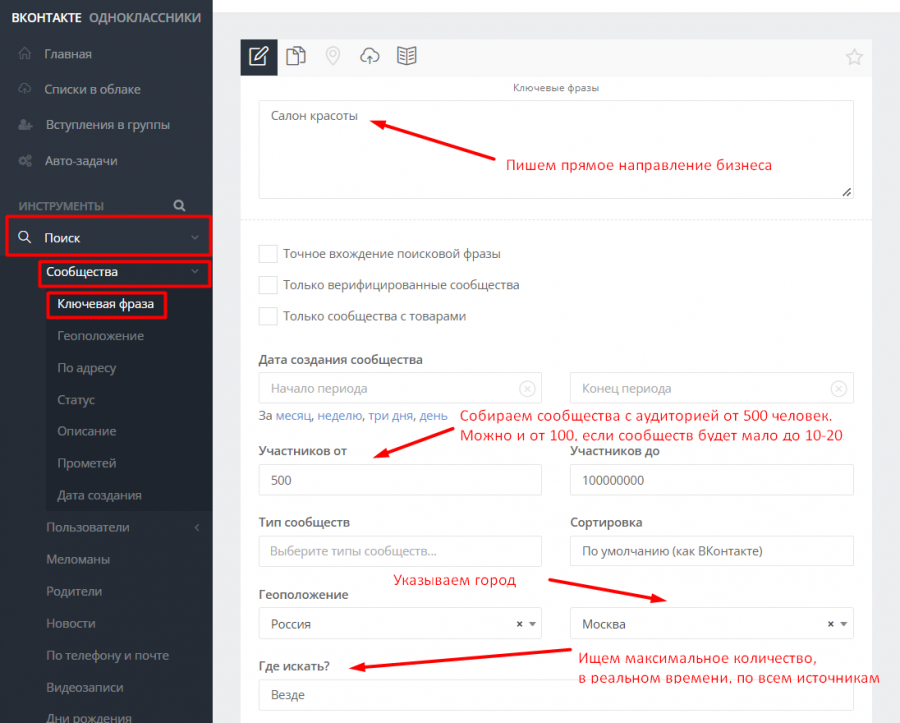Select Ключевая фраза search option
This screenshot has width=900, height=723.
coord(106,304)
